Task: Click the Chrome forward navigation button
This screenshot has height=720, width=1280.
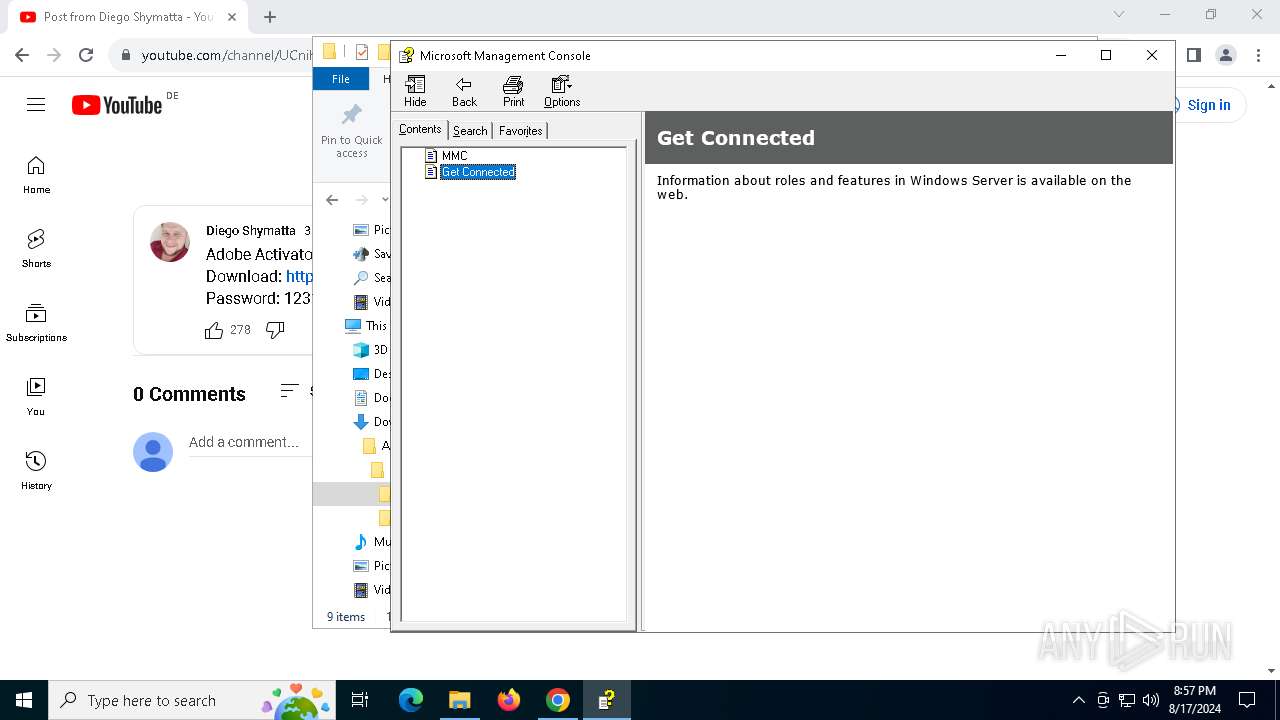Action: pos(54,55)
